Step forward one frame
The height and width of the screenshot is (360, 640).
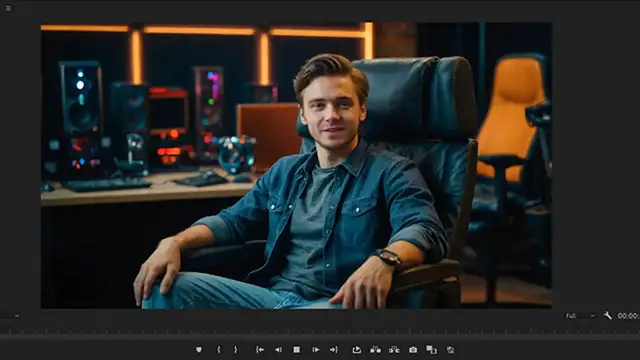pyautogui.click(x=316, y=350)
